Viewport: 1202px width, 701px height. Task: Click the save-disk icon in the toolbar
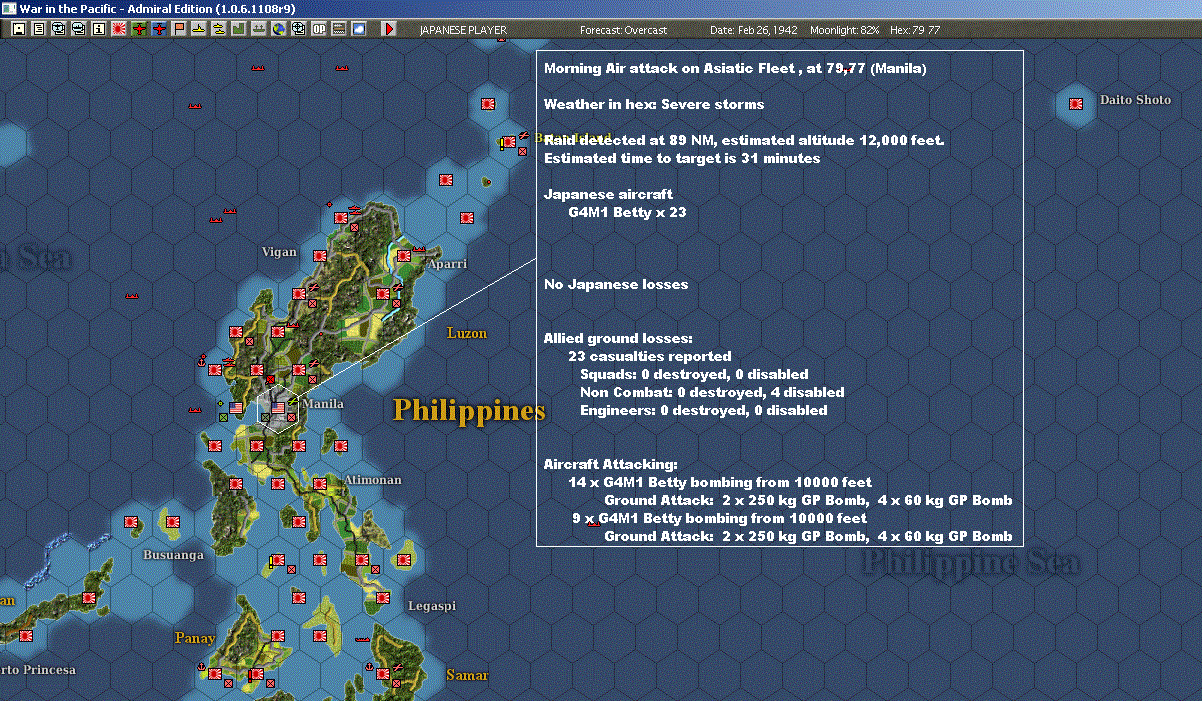point(18,29)
